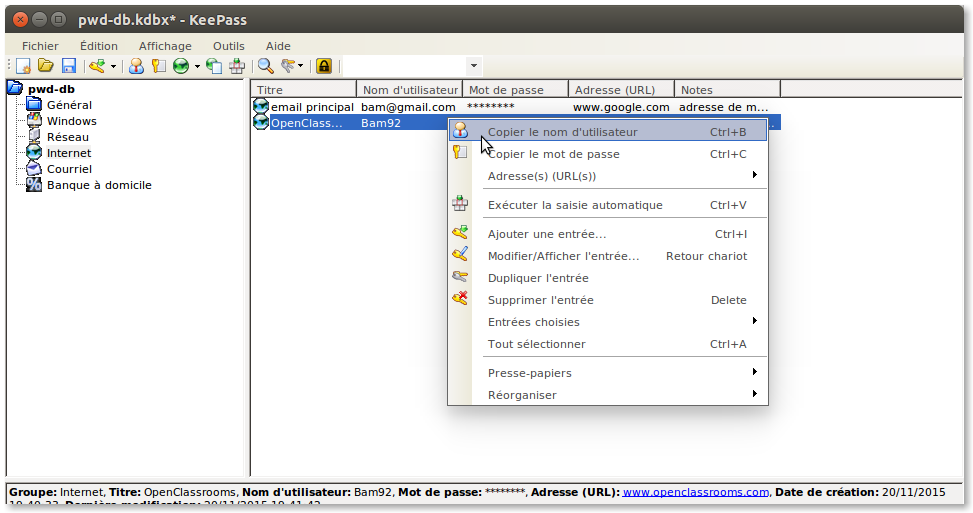This screenshot has height=513, width=973.
Task: Open the quick search dropdown arrow
Action: (473, 66)
